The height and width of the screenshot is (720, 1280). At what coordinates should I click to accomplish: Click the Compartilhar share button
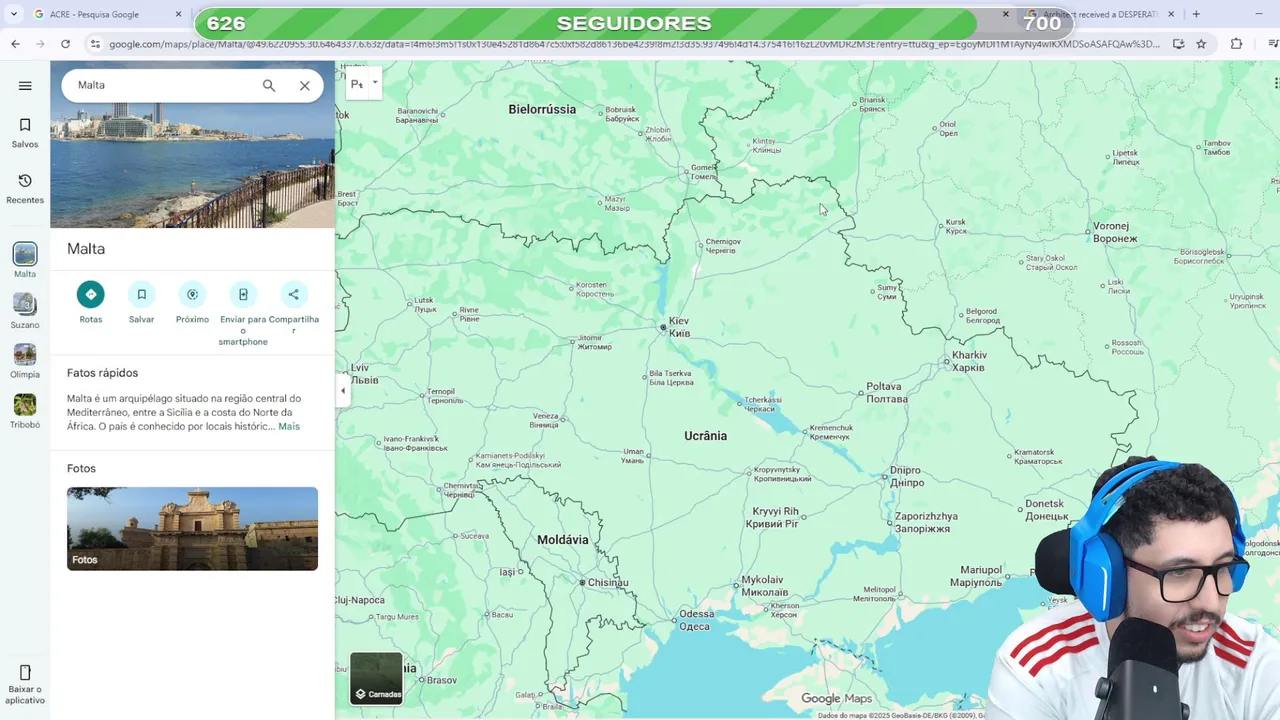[293, 294]
